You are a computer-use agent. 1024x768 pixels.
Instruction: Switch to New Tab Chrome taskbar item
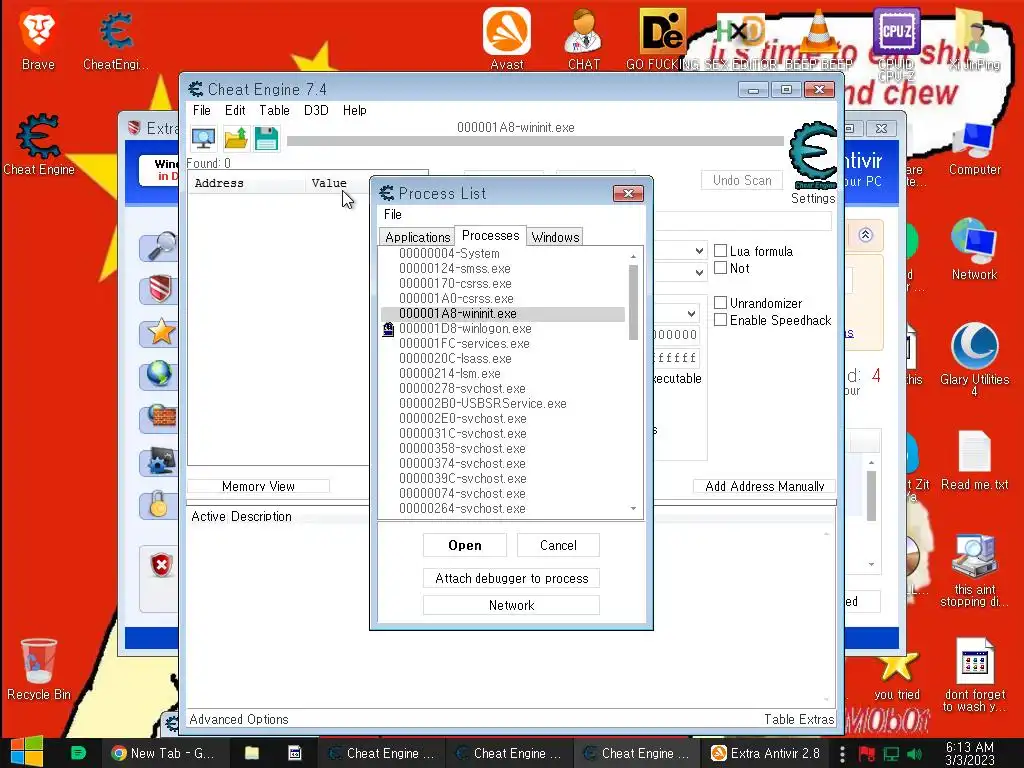163,753
